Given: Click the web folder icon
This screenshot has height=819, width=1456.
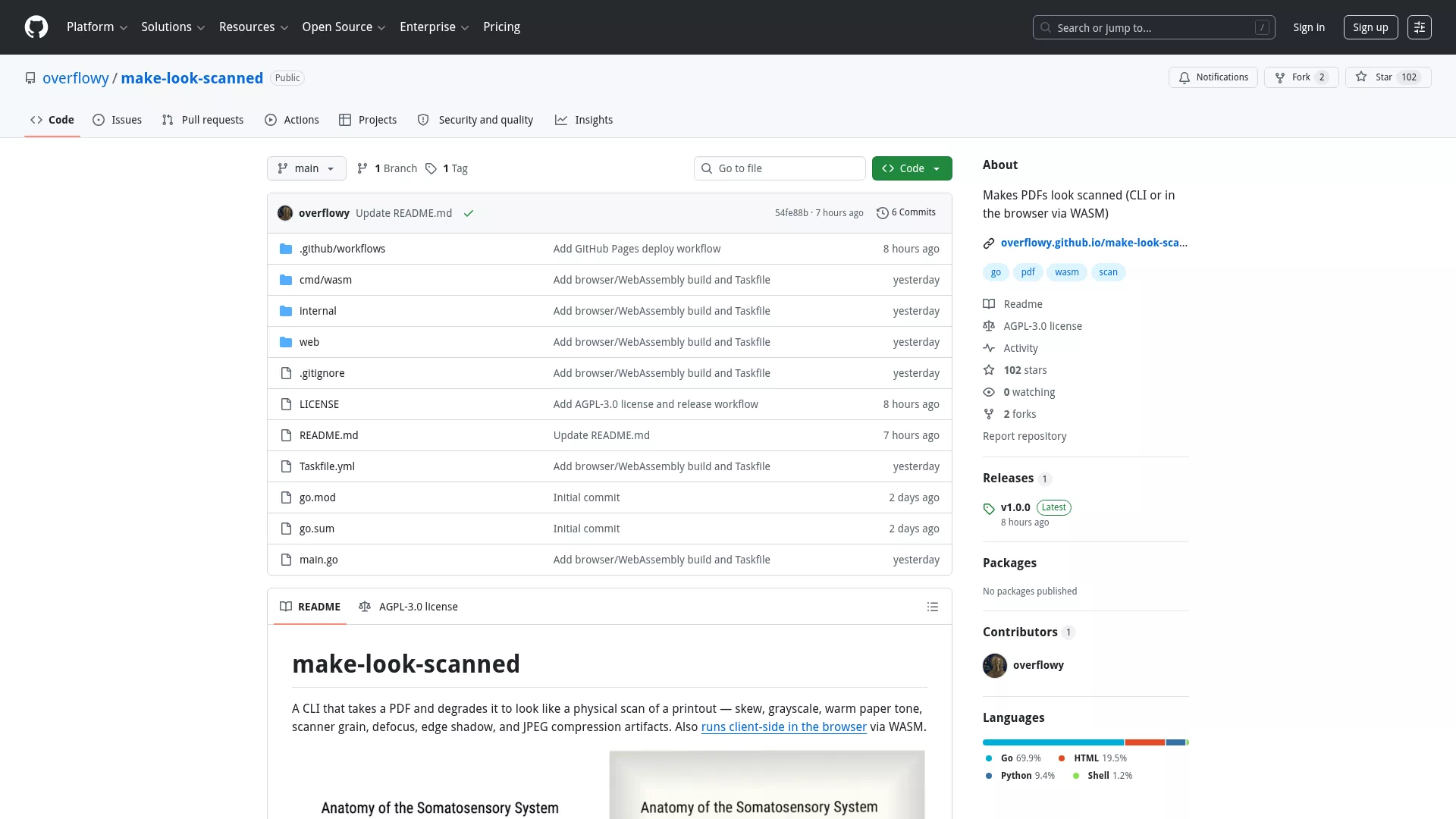Looking at the screenshot, I should [286, 342].
